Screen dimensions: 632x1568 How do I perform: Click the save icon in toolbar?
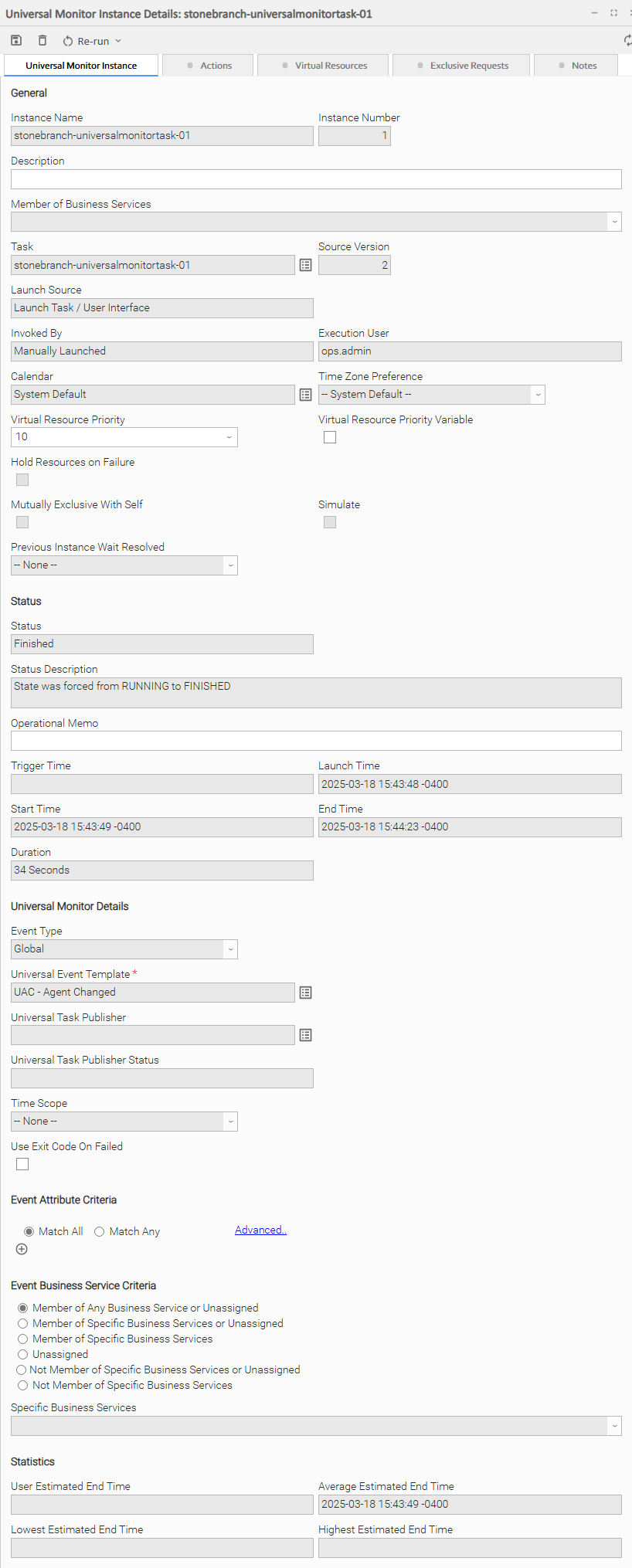[x=16, y=41]
